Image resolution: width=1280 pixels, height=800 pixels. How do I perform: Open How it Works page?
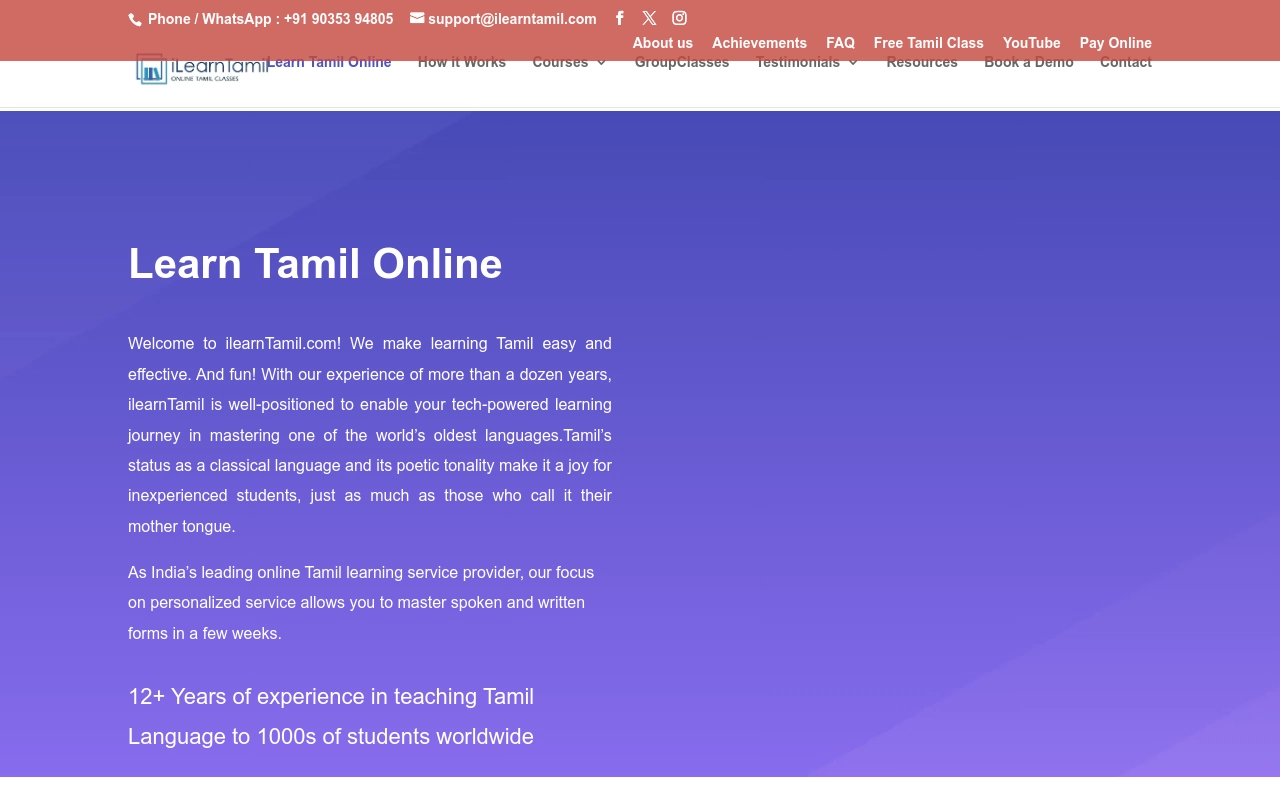pyautogui.click(x=462, y=62)
